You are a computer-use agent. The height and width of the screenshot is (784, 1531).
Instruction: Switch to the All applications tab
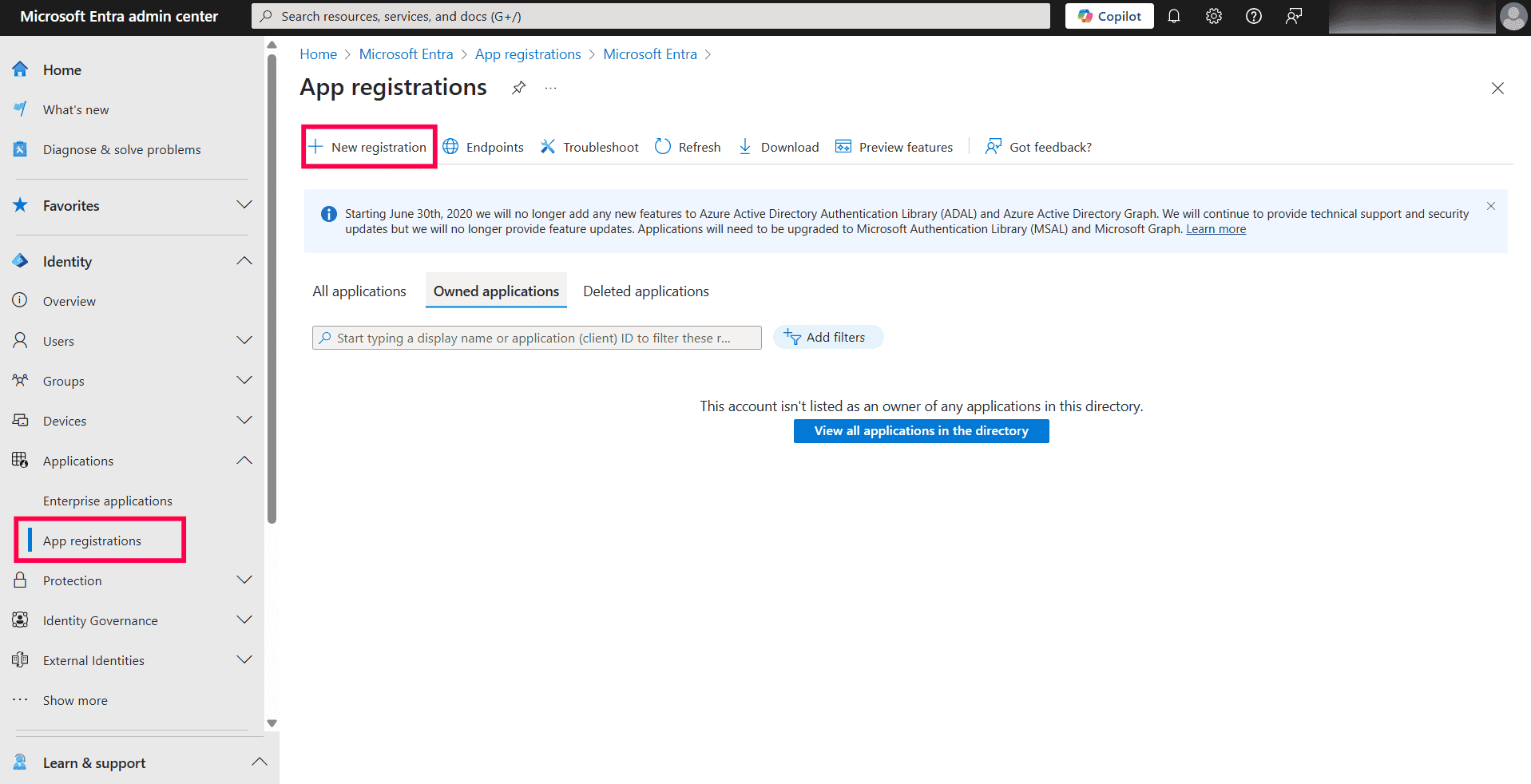pos(359,291)
